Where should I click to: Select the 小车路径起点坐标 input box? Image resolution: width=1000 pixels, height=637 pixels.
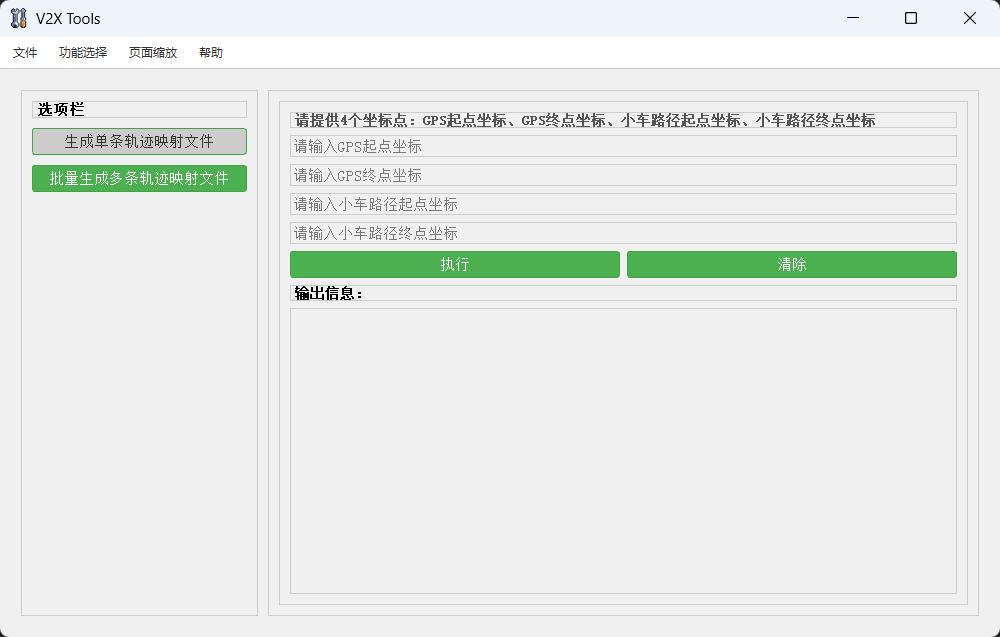pos(622,205)
